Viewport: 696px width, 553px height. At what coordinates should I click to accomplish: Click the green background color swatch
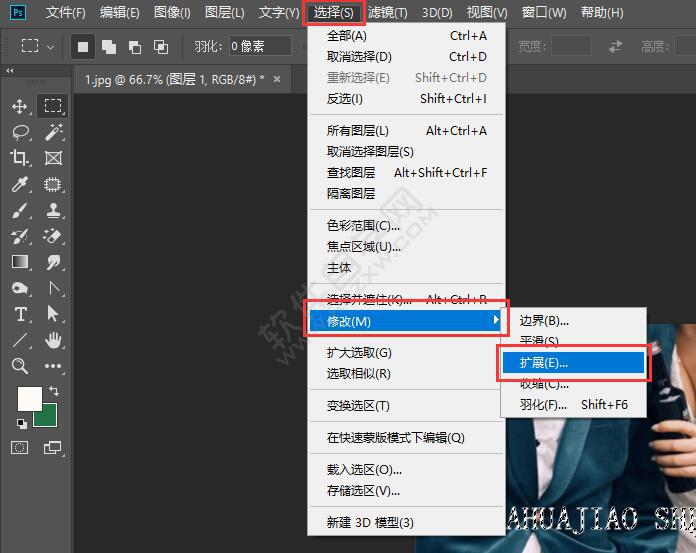click(47, 417)
